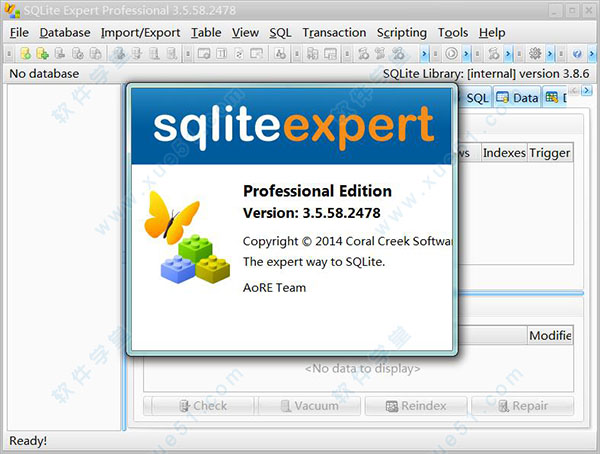Open the File menu
Image resolution: width=600 pixels, height=454 pixels.
[19, 33]
